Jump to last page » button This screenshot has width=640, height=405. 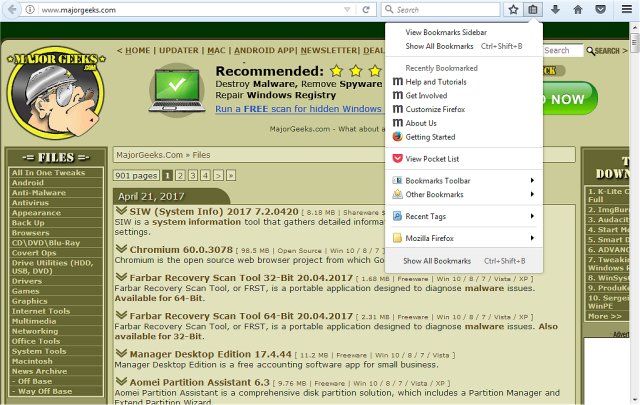click(231, 176)
